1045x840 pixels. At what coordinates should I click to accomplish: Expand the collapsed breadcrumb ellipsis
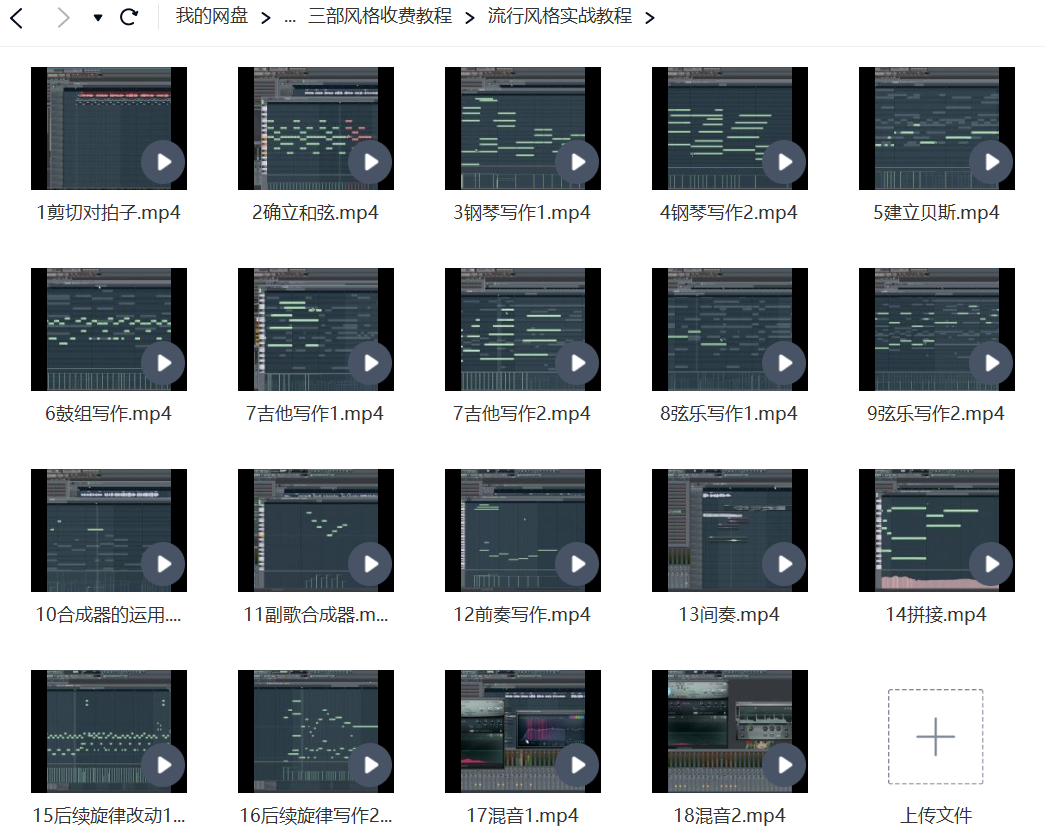(x=289, y=17)
